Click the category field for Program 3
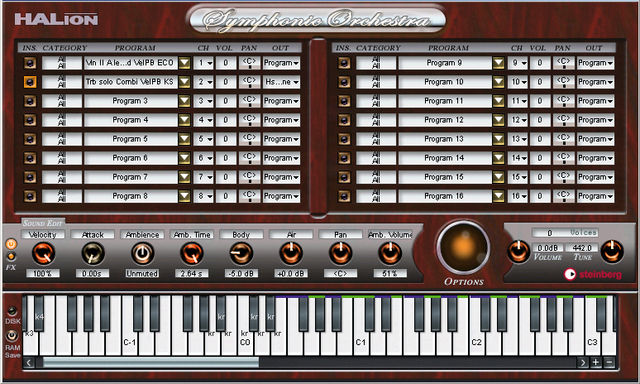Viewport: 640px width, 384px height. point(62,101)
